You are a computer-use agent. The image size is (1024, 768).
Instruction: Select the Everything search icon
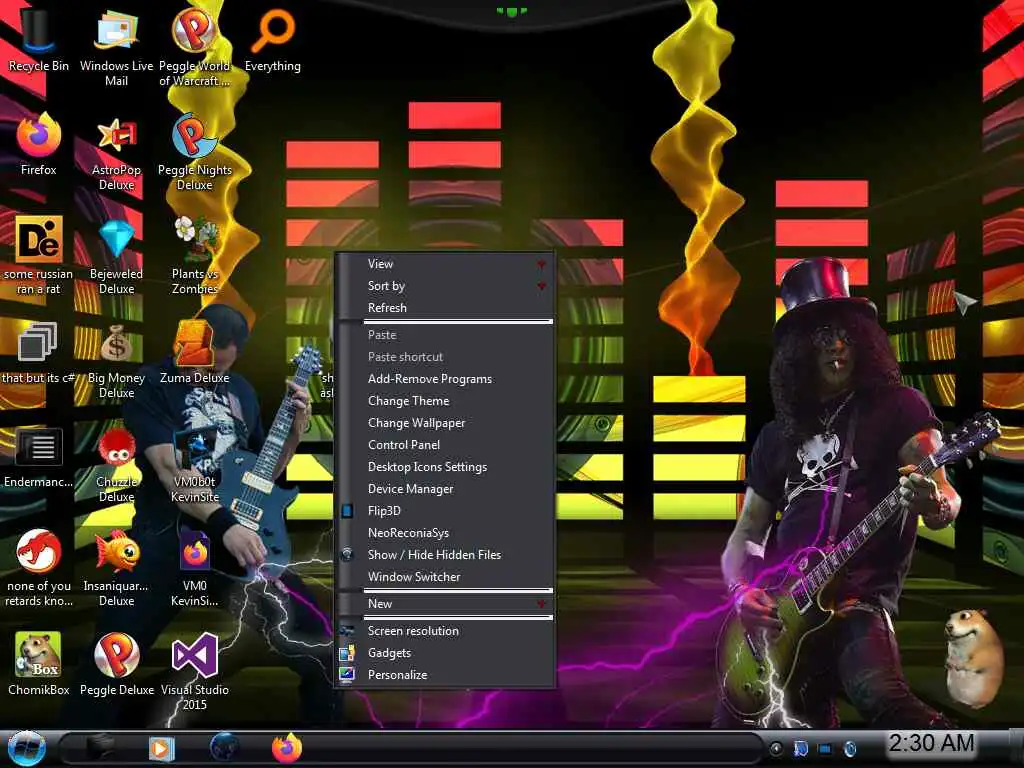coord(273,40)
